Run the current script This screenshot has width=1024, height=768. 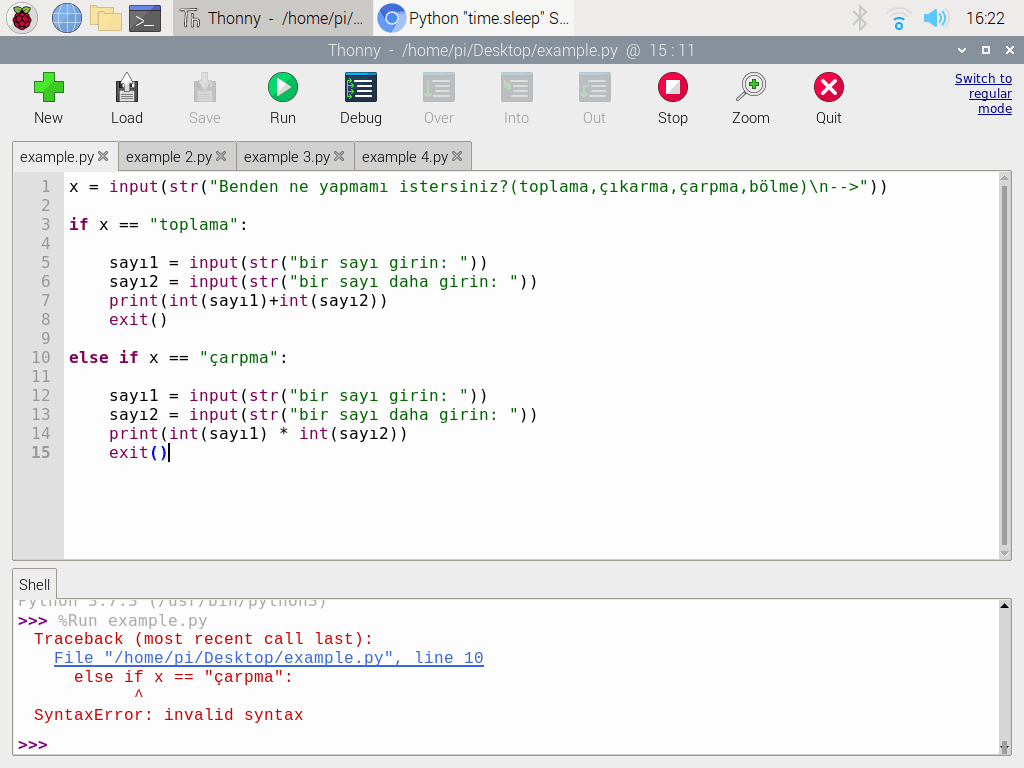[x=283, y=99]
